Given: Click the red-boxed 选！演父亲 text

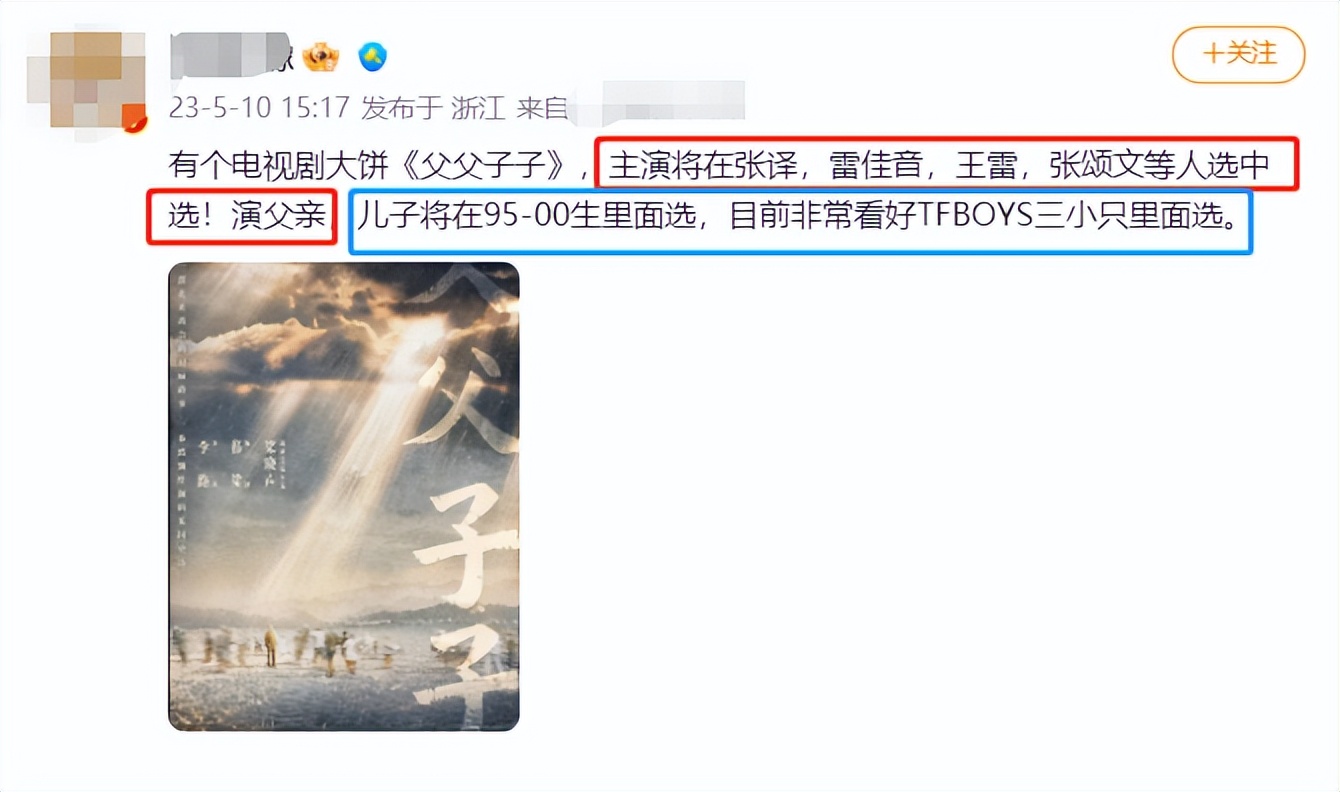Looking at the screenshot, I should 238,216.
